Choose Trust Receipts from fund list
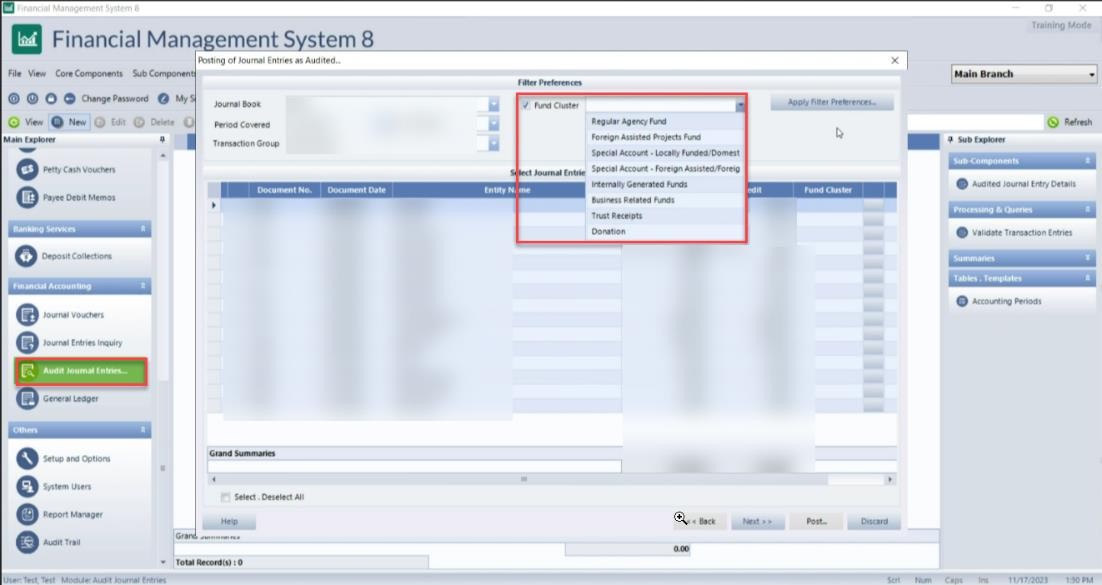1102x585 pixels. 617,216
